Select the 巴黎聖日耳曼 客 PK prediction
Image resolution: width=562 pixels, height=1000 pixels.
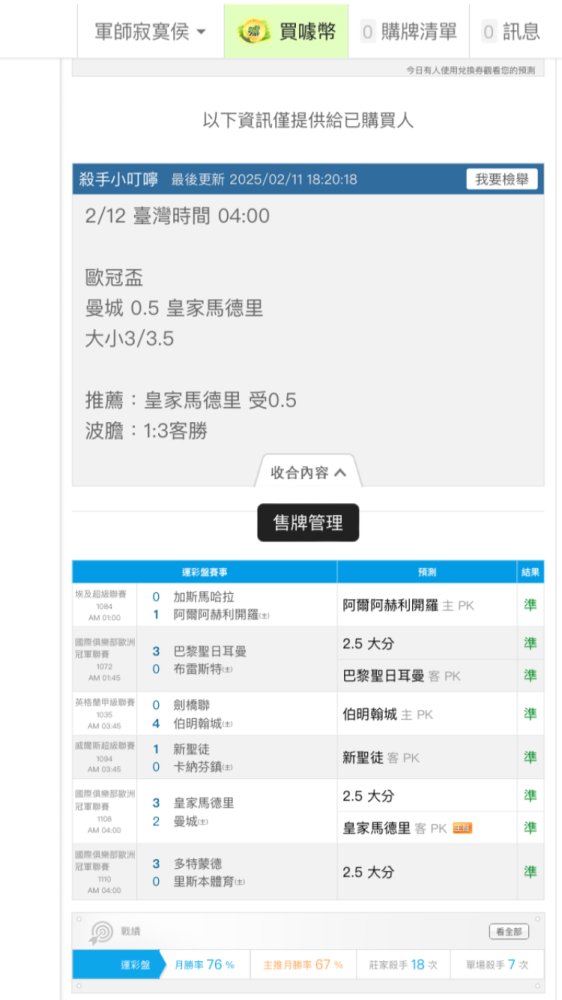[401, 675]
